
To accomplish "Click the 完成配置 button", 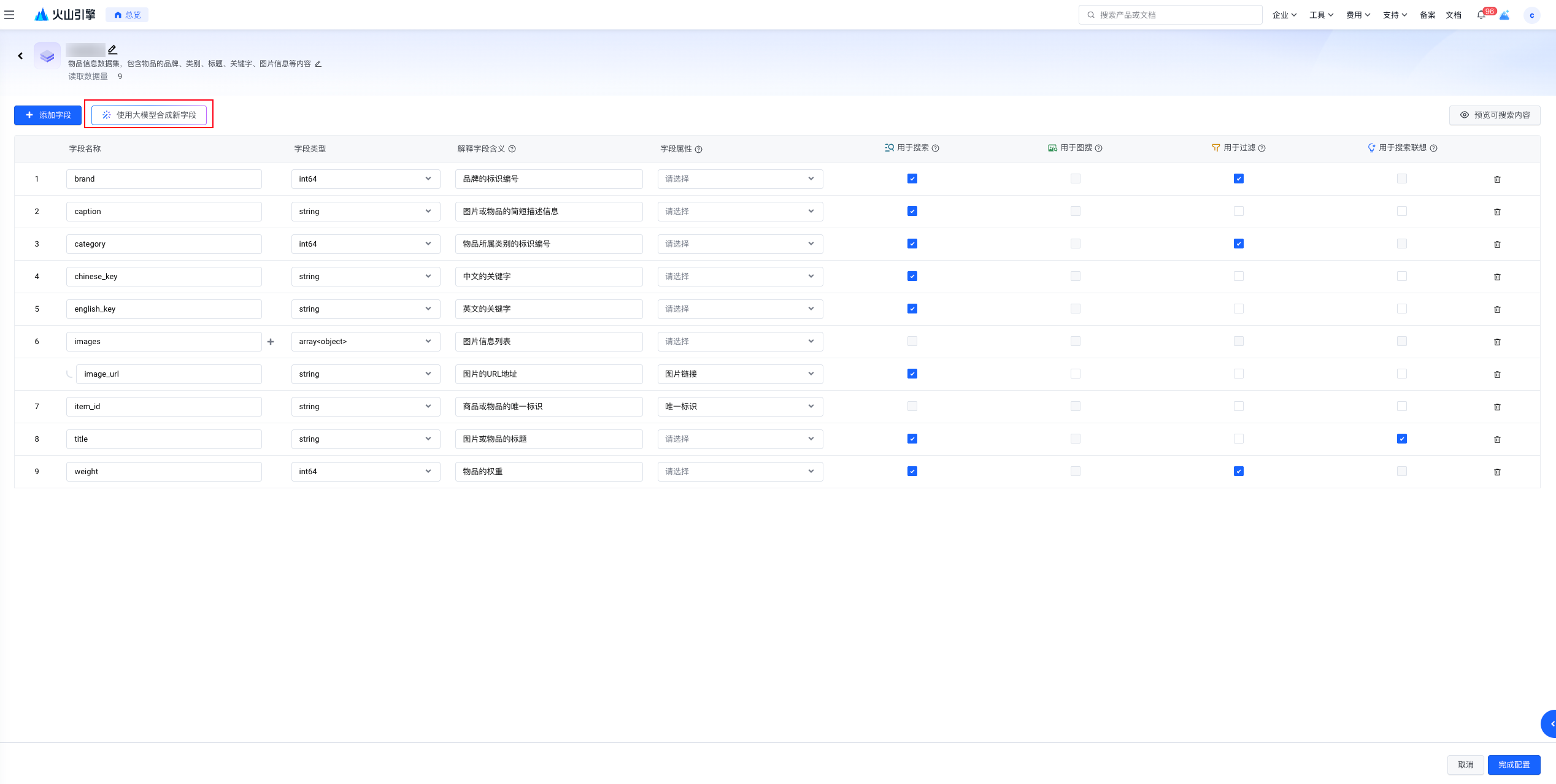I will [x=1514, y=765].
